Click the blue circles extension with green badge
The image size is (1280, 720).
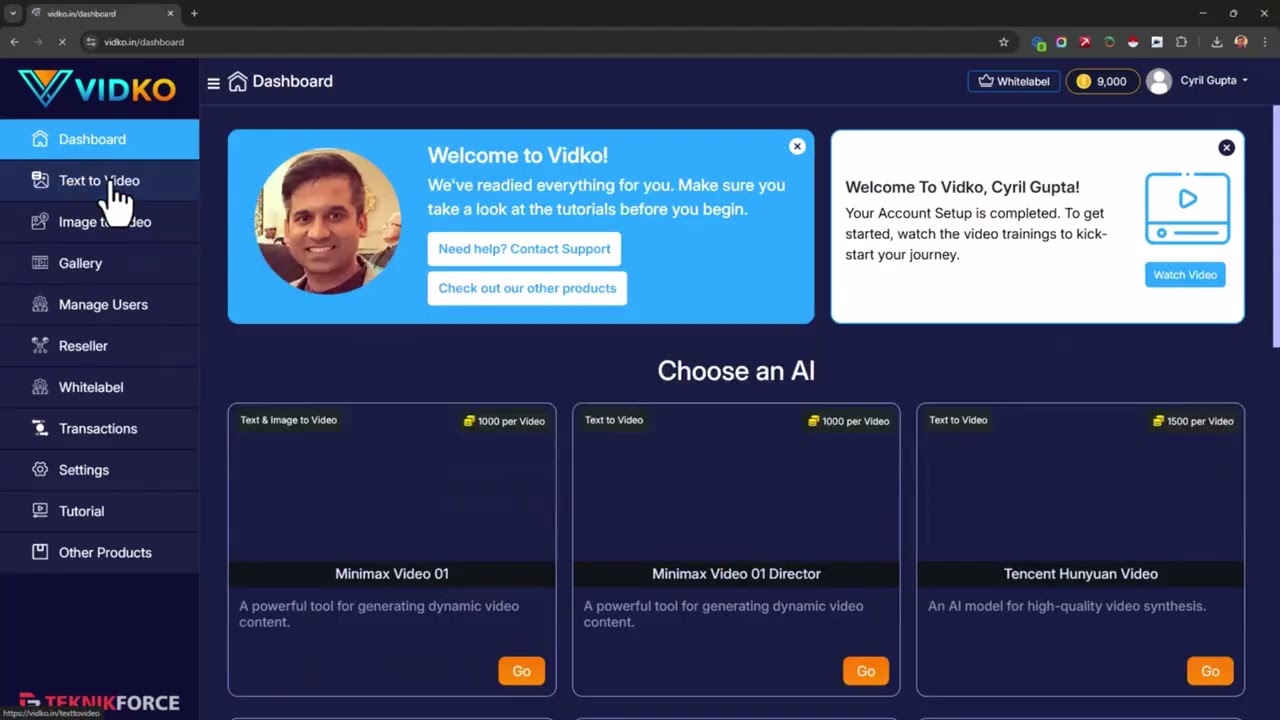(1038, 43)
